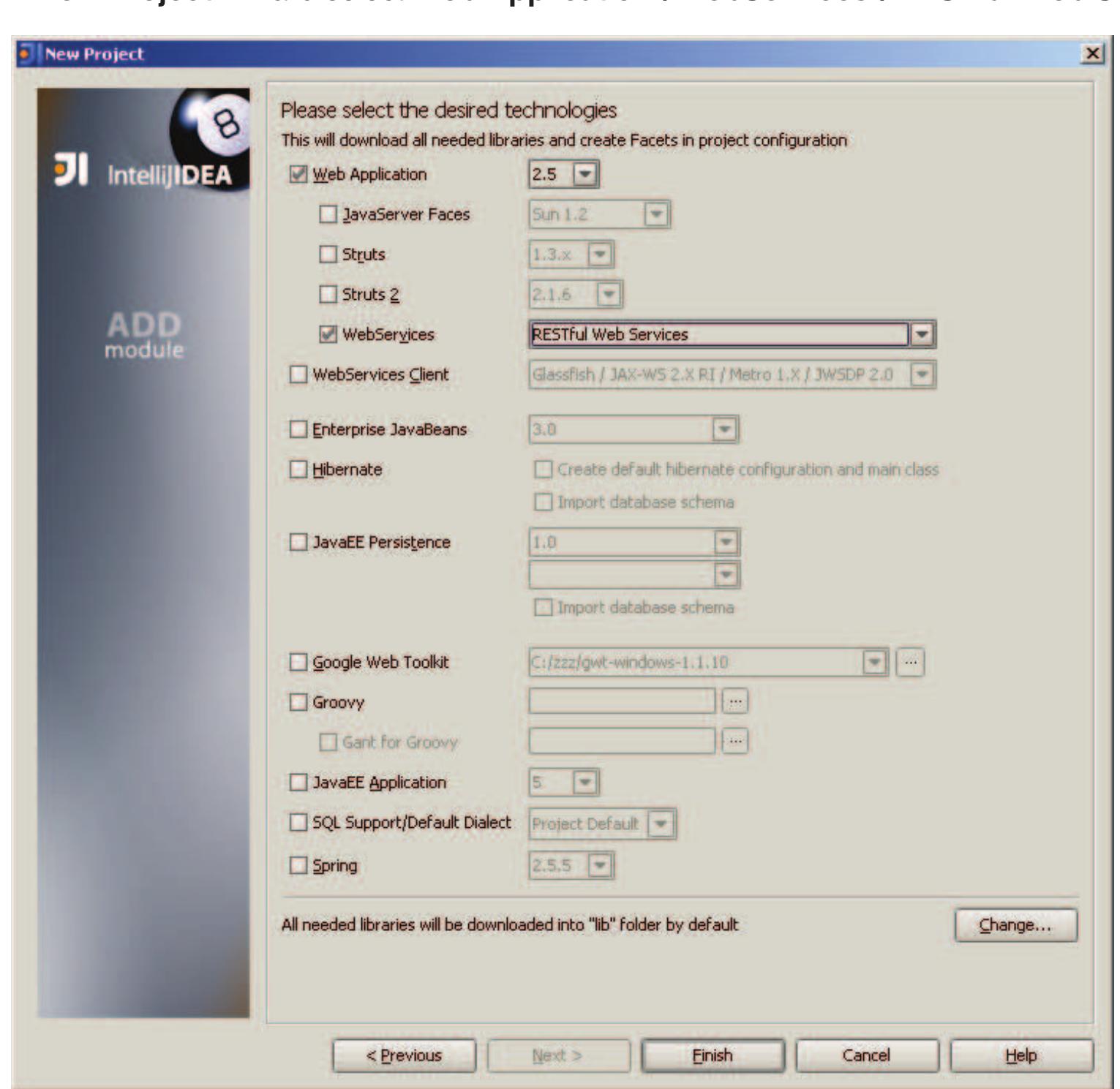Viewport: 1120px width, 1089px height.
Task: Click the Change... library folder button
Action: point(1015,925)
